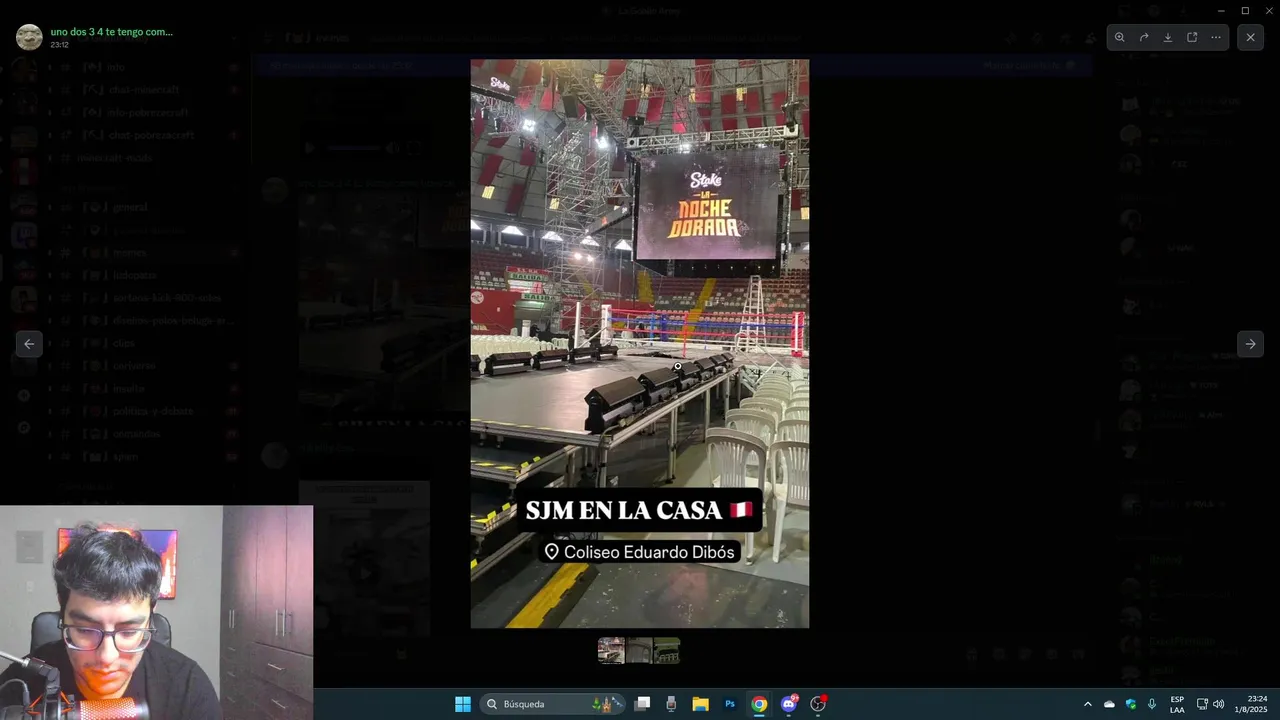Open Task View from the taskbar
Screen dimensions: 1280x720
[x=643, y=704]
